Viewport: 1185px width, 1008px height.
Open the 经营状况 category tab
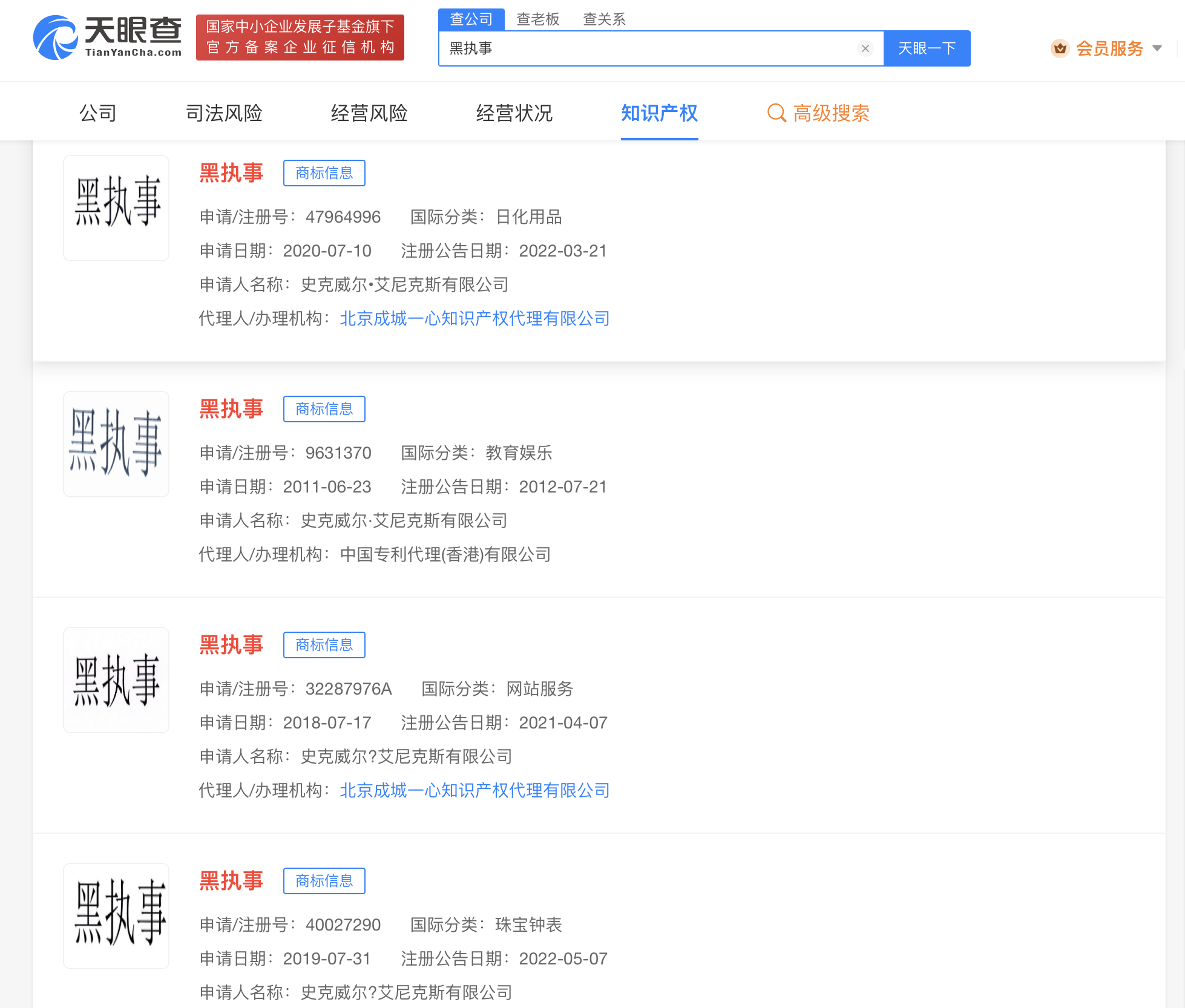514,113
